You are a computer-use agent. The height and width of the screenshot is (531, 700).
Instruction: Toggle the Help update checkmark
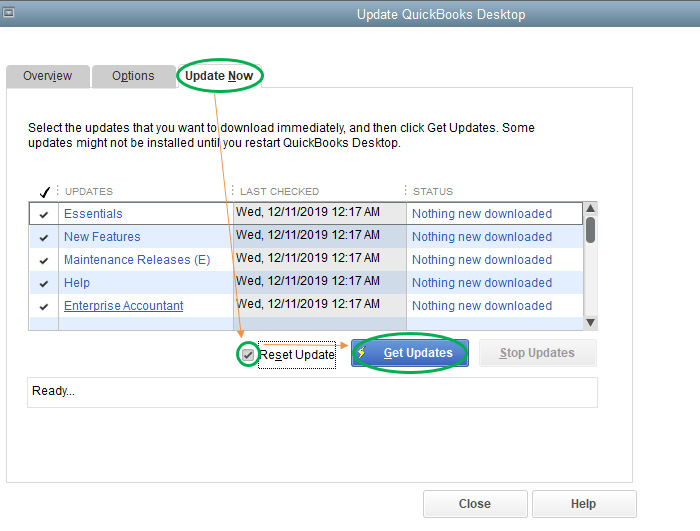(x=44, y=283)
